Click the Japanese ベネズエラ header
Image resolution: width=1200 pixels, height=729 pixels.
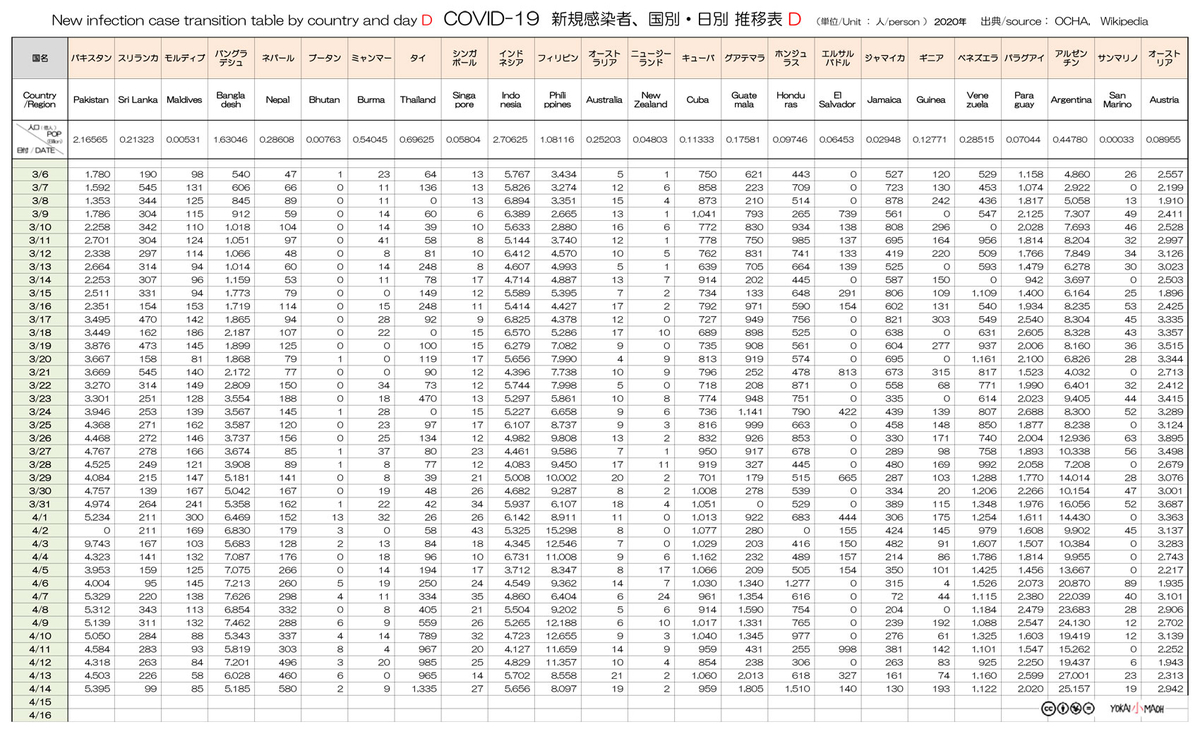click(x=977, y=59)
